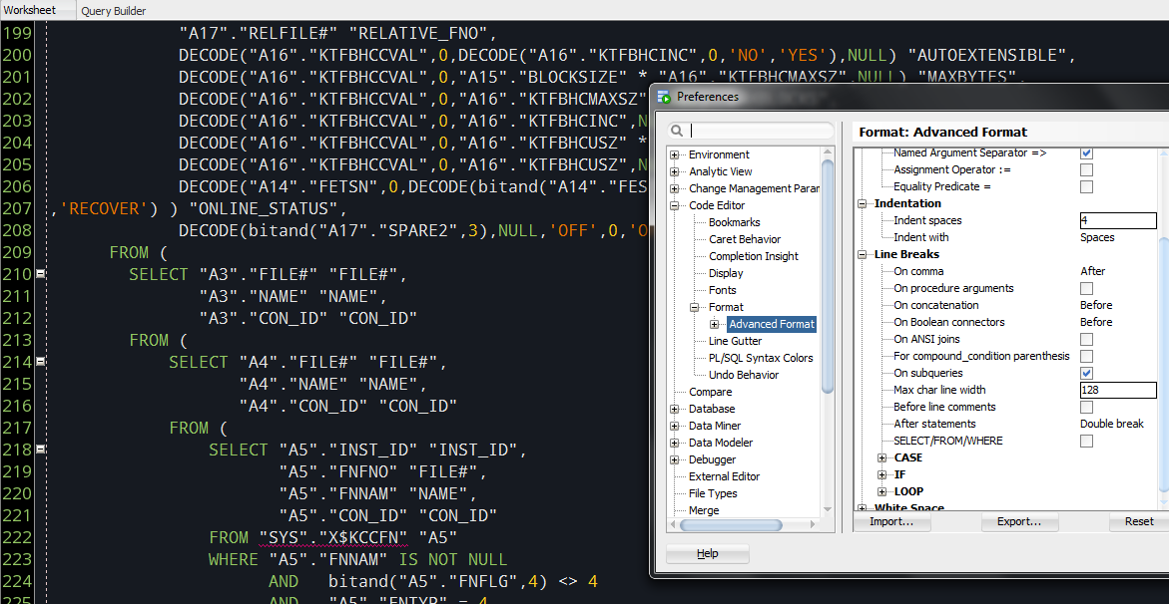
Task: Expand Change Management Parameters node
Action: [675, 189]
